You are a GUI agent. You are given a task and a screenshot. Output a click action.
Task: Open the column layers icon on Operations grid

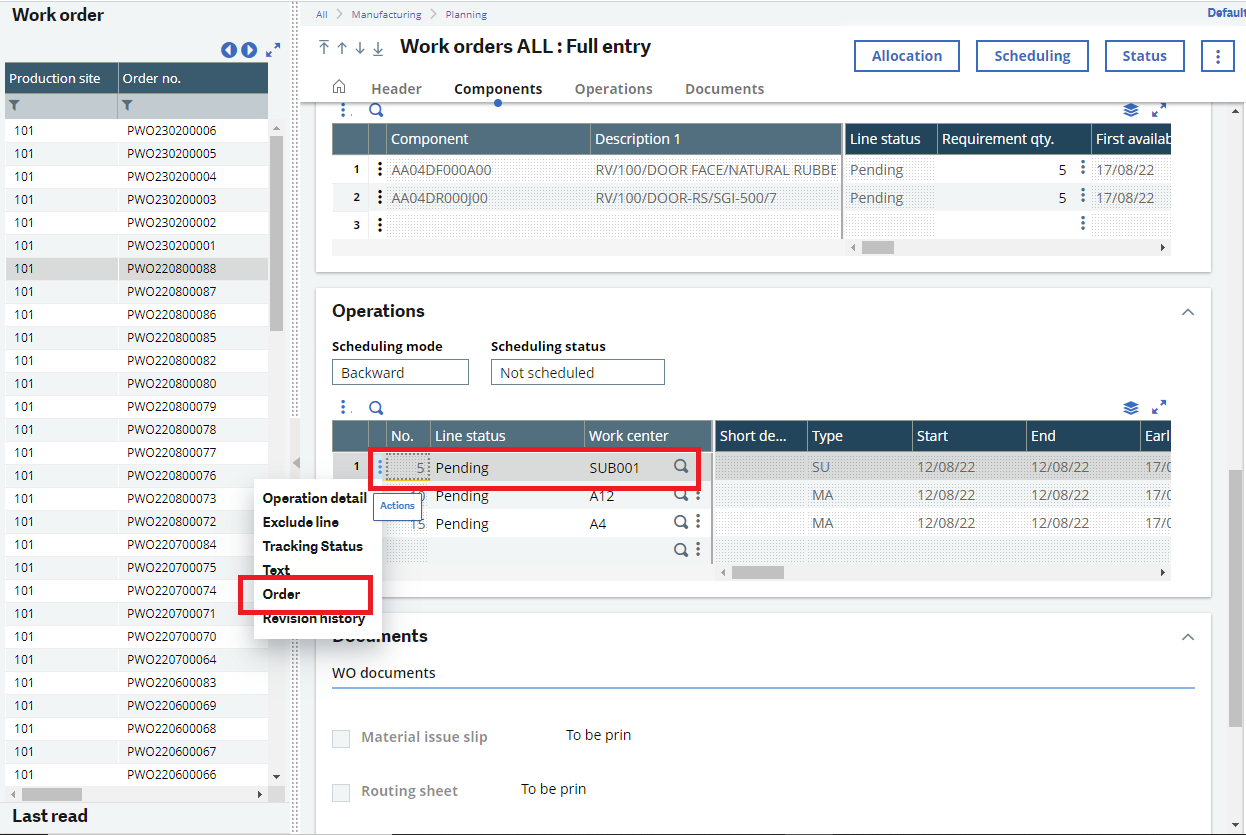(x=1131, y=408)
